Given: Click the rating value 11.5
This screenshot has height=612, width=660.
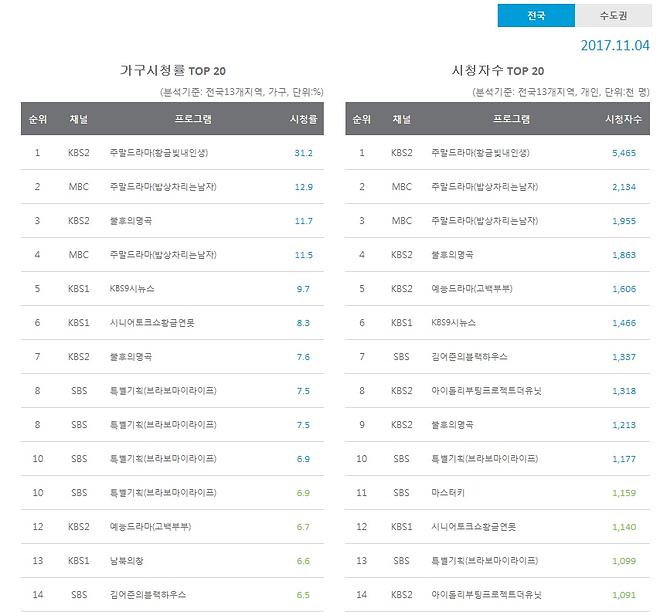Looking at the screenshot, I should pyautogui.click(x=303, y=255).
